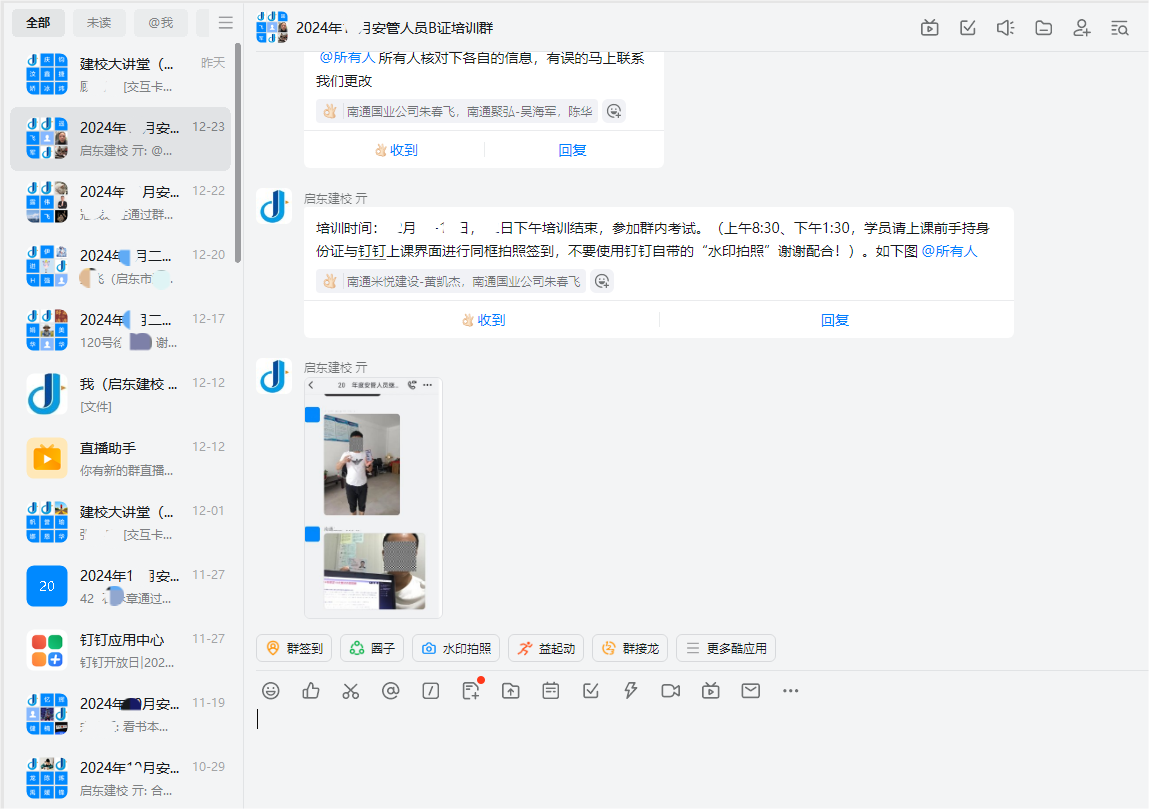Open the sign-in example screenshot image
This screenshot has width=1149, height=809.
[x=374, y=498]
